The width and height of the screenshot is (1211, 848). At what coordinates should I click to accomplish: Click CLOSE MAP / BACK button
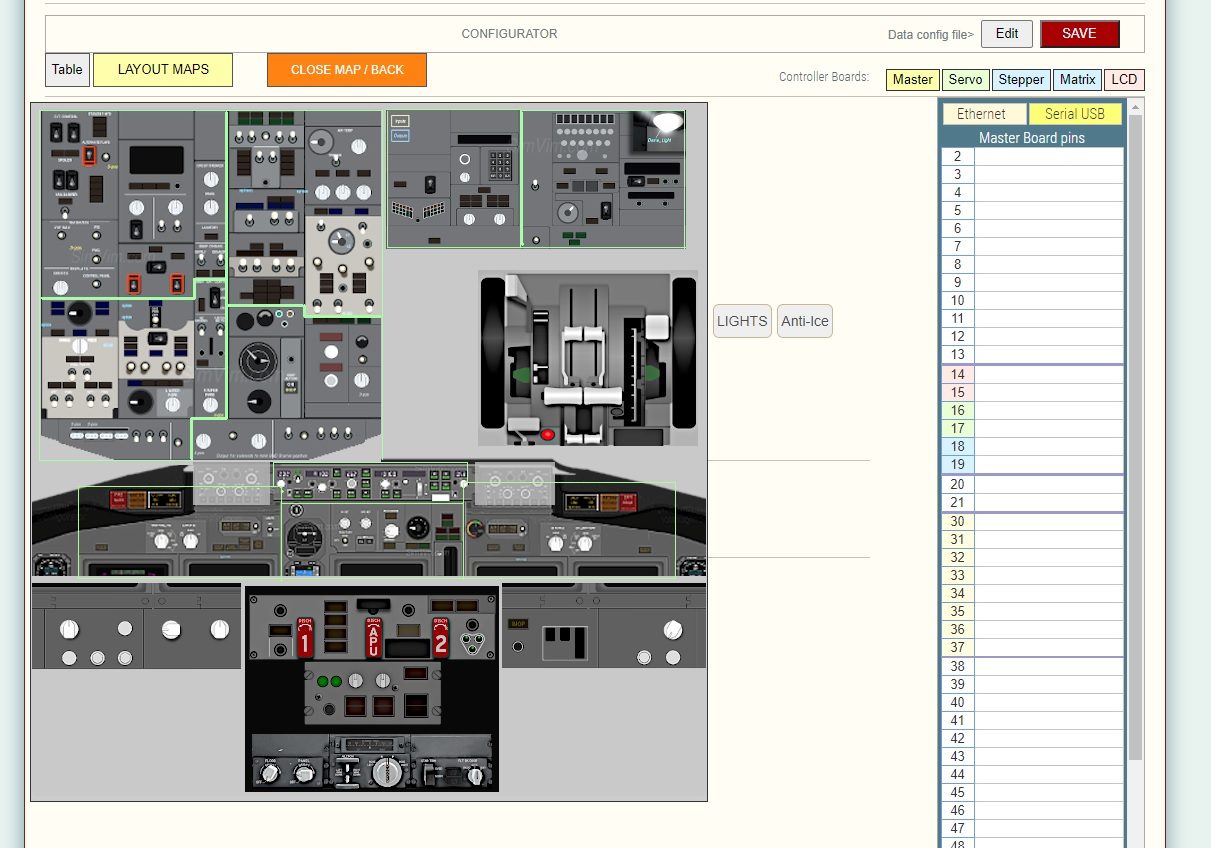pyautogui.click(x=347, y=70)
